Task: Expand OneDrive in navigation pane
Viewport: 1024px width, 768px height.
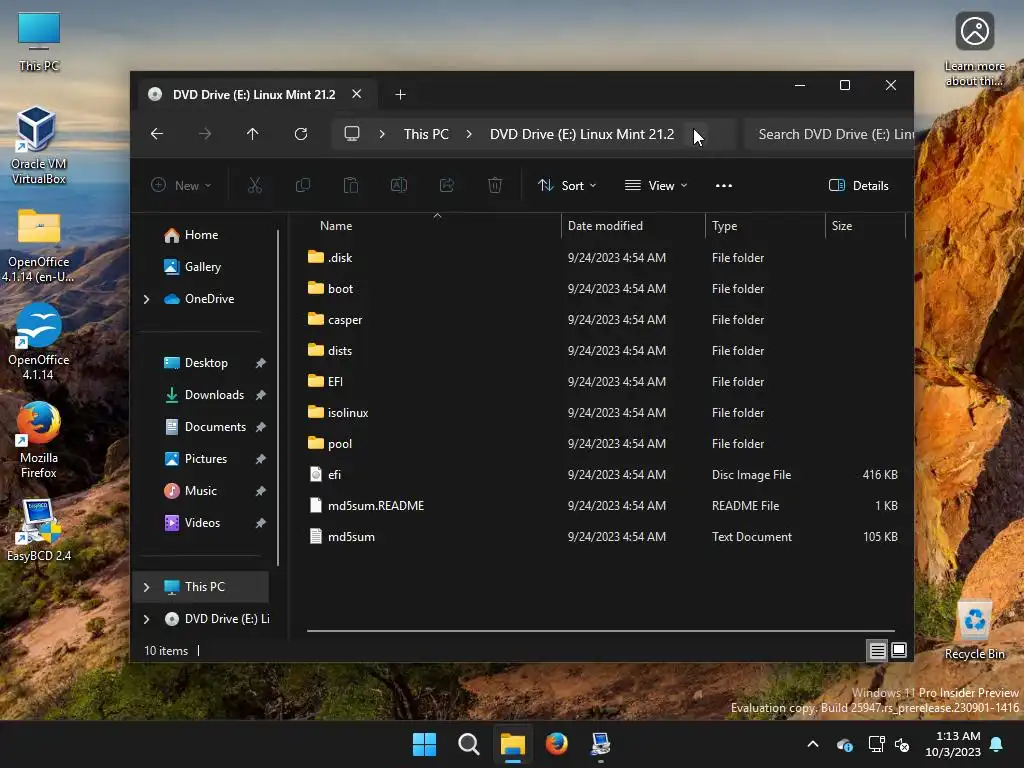Action: pyautogui.click(x=146, y=299)
